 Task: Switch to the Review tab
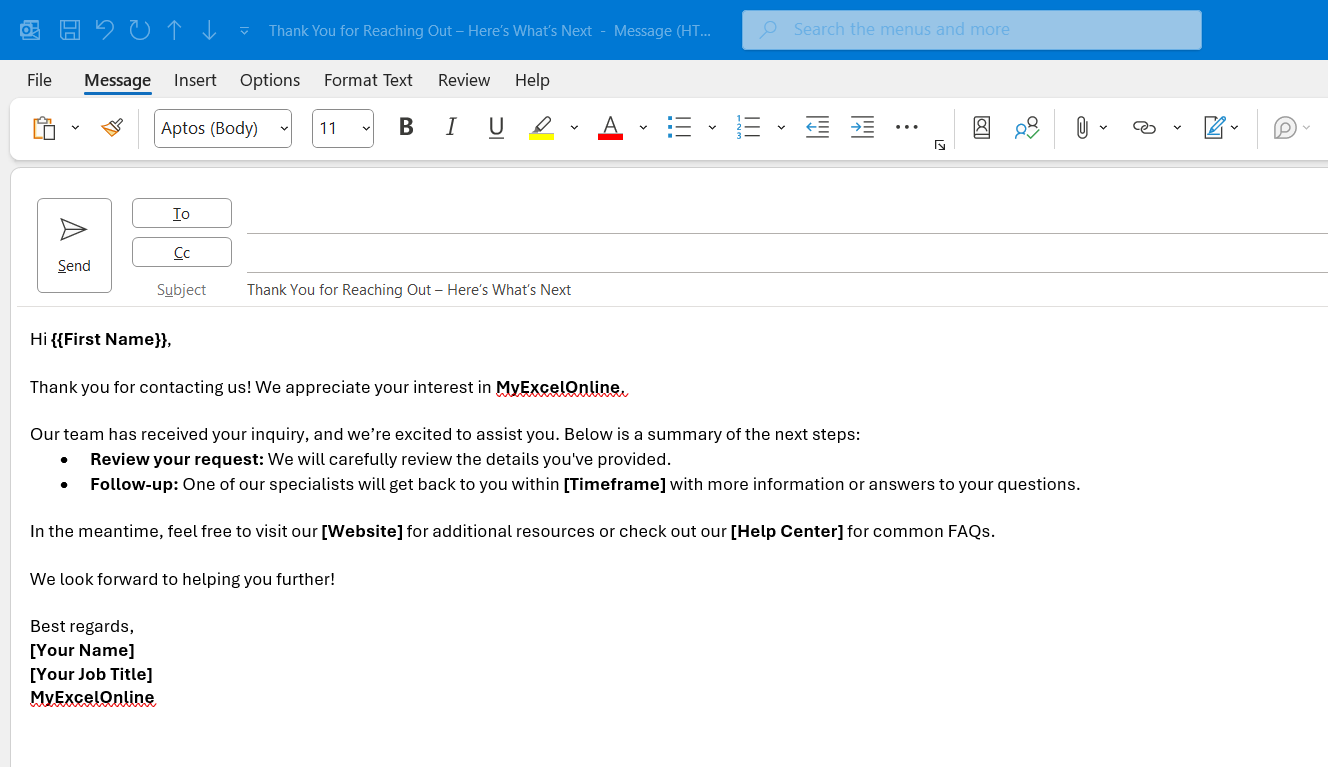point(464,80)
